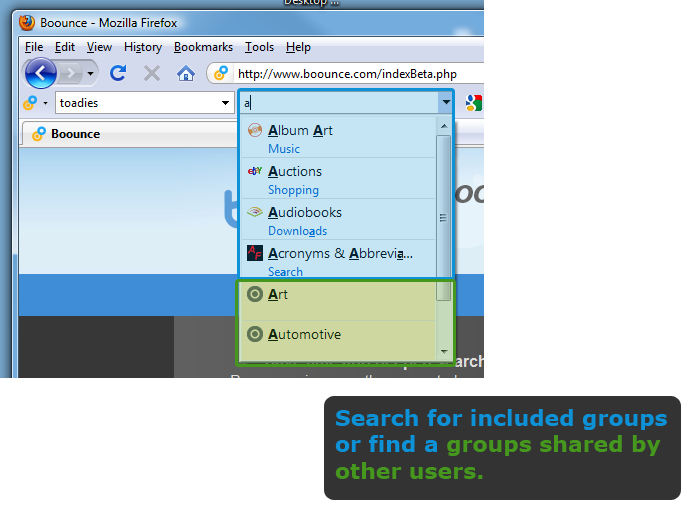
Task: Click the Audiobooks icon
Action: (x=255, y=212)
